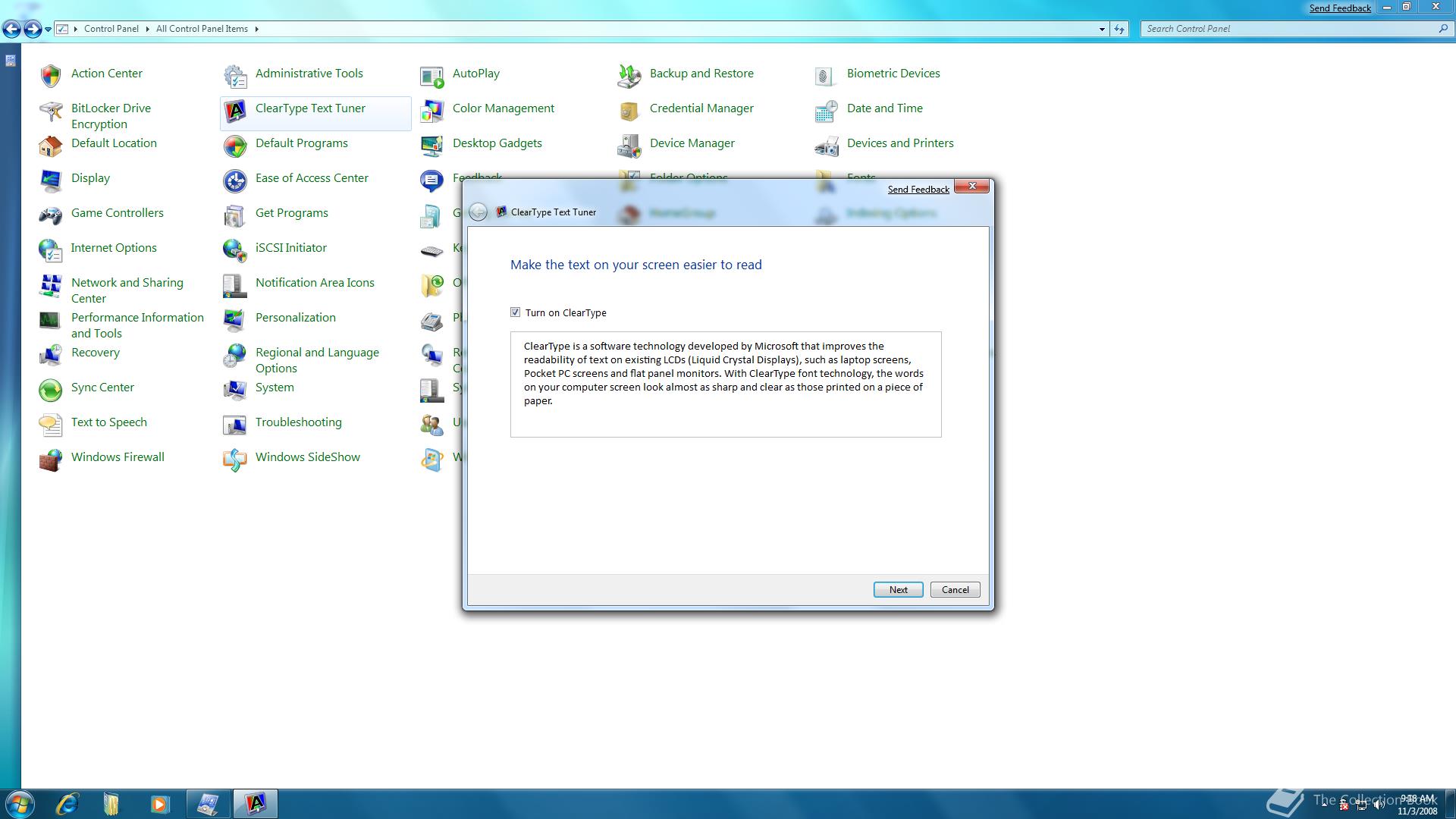
Task: Open Backup and Restore icon
Action: pyautogui.click(x=629, y=75)
